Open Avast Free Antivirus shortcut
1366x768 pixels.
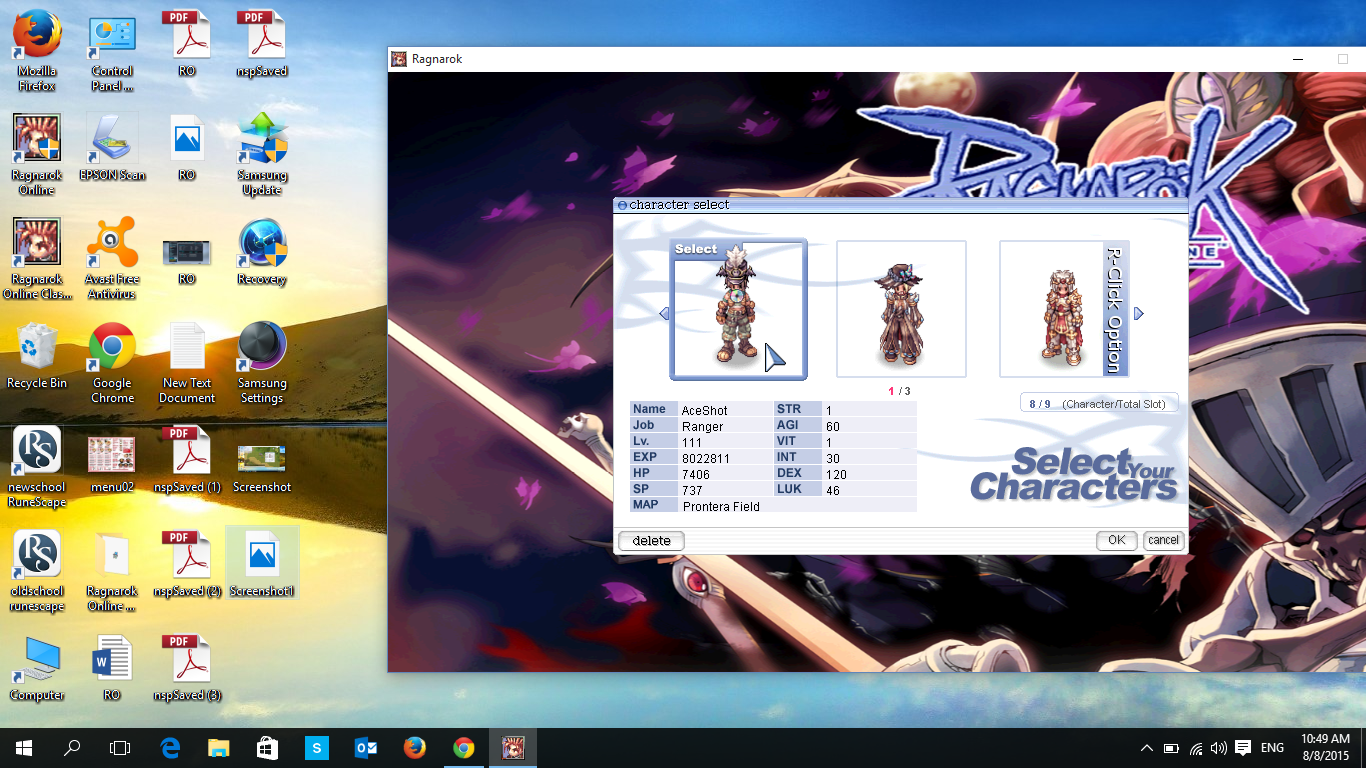112,258
